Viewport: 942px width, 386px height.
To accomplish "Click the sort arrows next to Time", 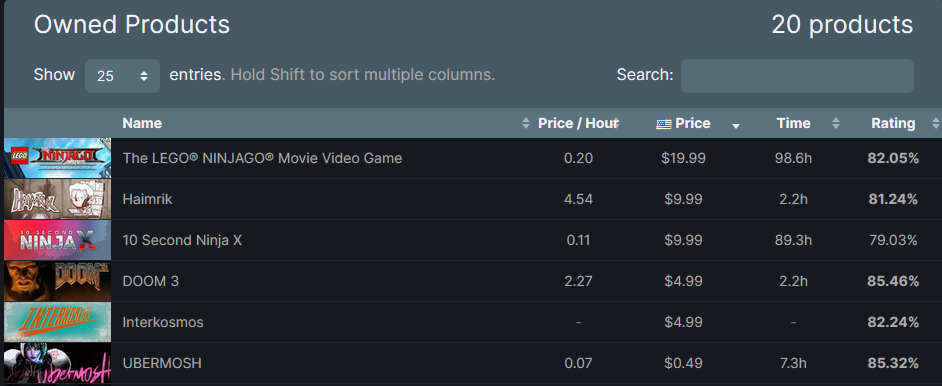I will pyautogui.click(x=836, y=123).
